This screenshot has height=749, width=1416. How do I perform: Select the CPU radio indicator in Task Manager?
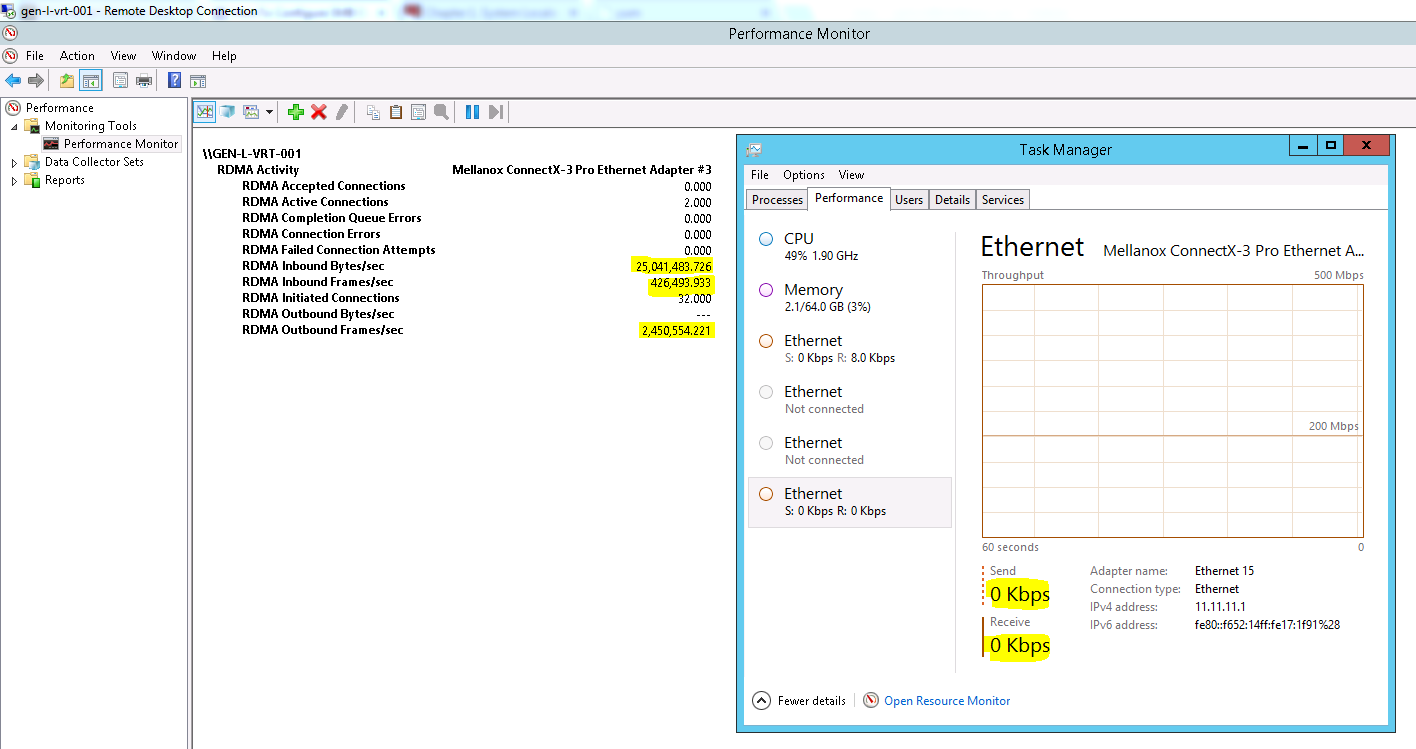[x=765, y=238]
